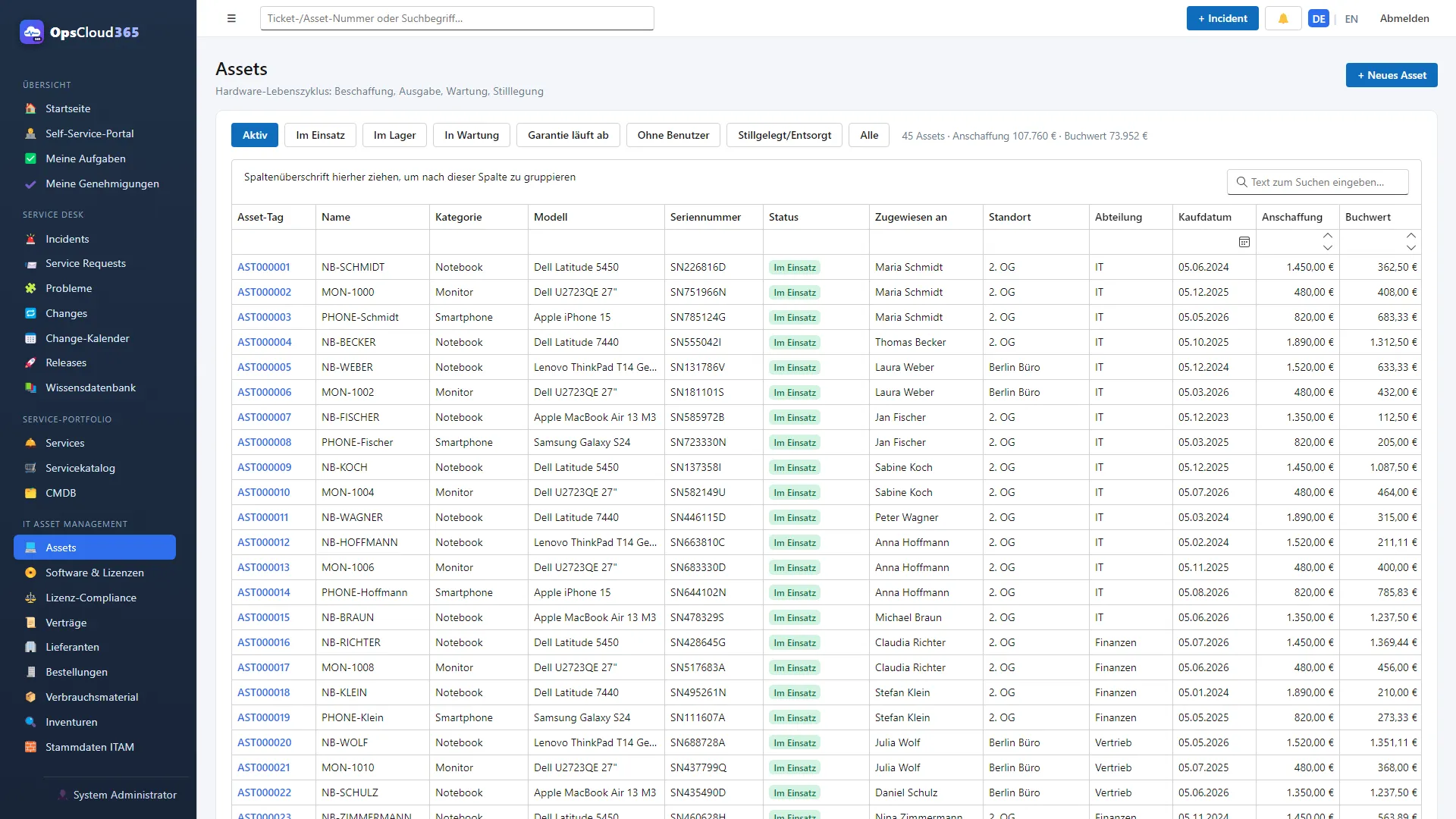Click the CMDB folder icon
The height and width of the screenshot is (819, 1456).
click(x=30, y=493)
